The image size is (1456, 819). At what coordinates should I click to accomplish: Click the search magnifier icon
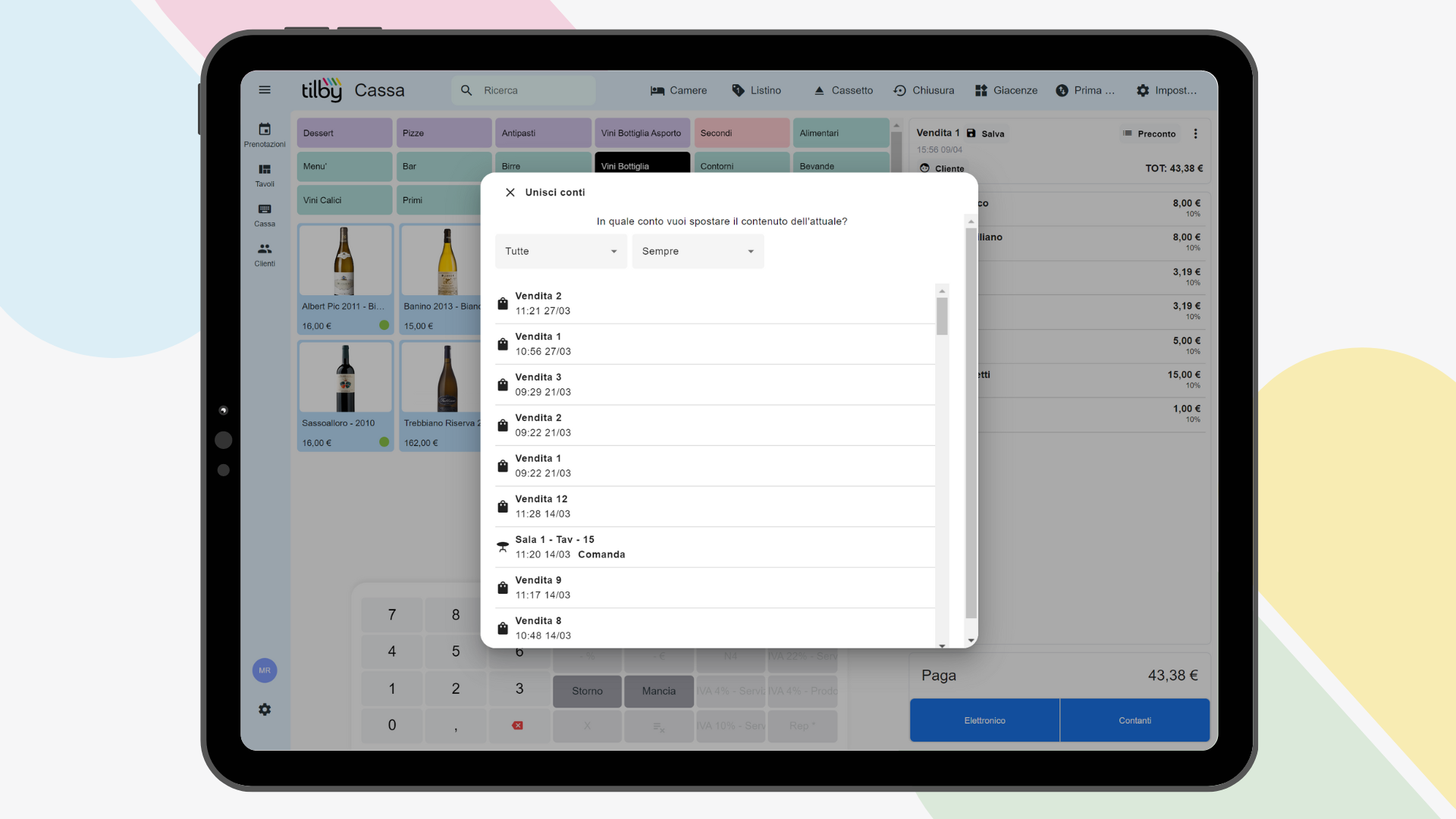[466, 90]
